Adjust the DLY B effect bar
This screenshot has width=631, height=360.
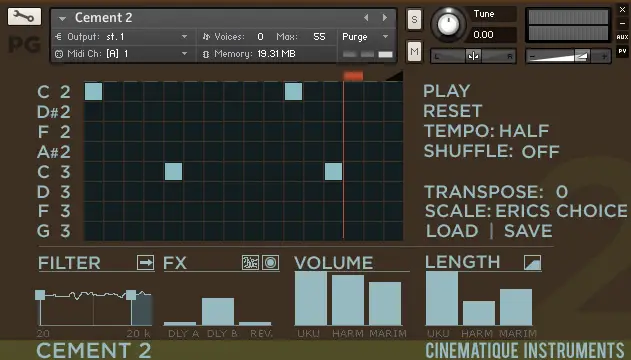coord(218,311)
